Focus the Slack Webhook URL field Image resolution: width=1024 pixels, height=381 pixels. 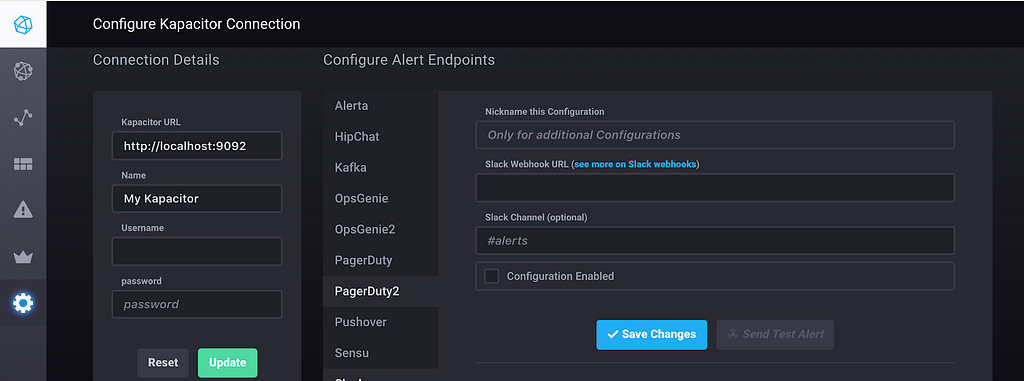(x=715, y=188)
